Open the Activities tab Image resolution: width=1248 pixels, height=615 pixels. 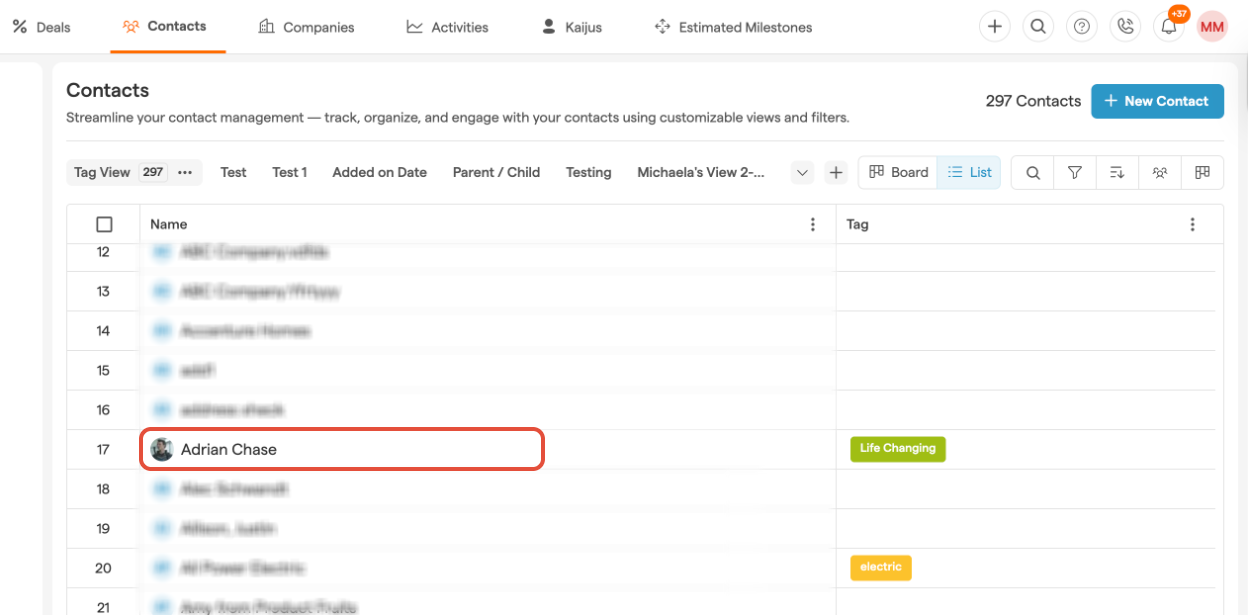[447, 27]
